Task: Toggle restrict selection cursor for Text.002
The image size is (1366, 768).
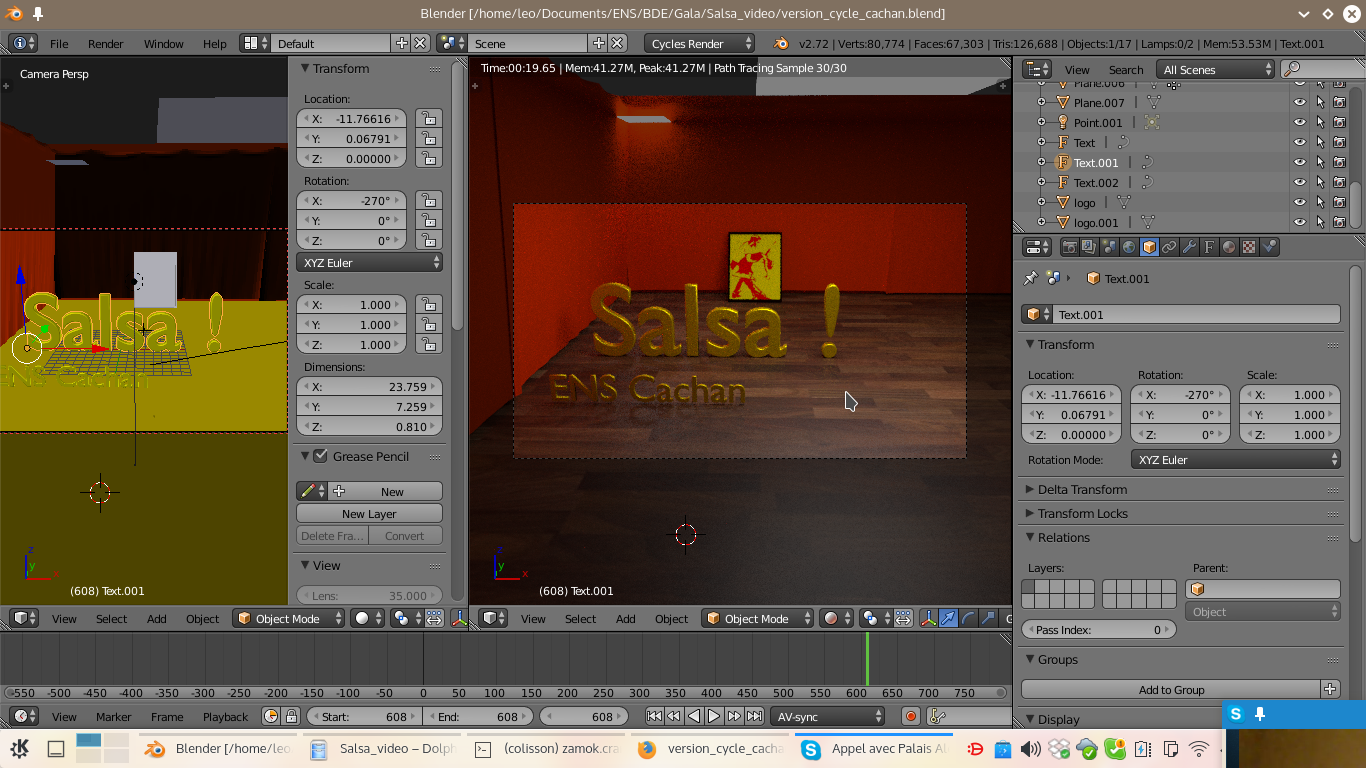Action: [1319, 182]
